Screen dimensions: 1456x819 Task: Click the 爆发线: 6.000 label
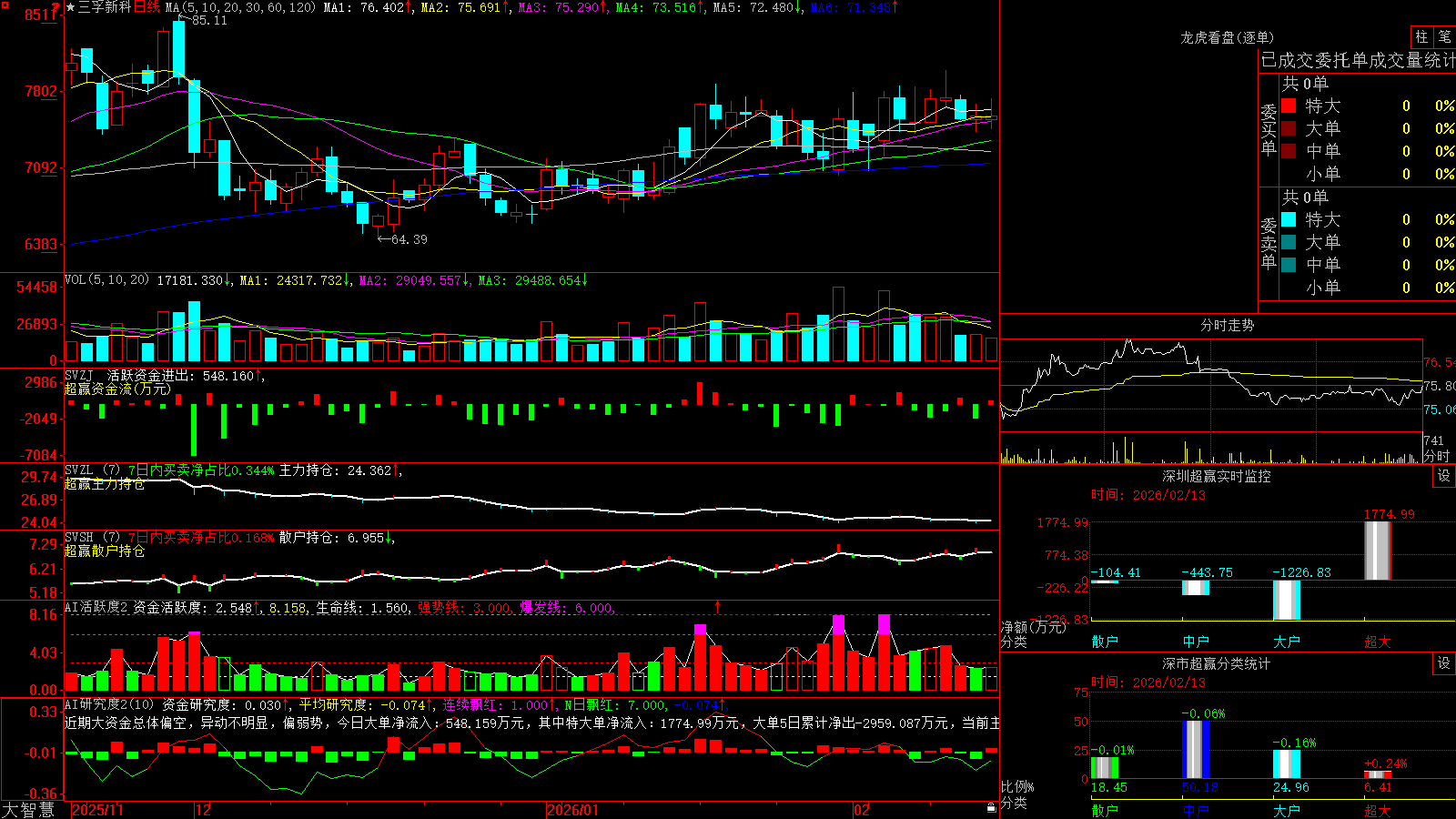pyautogui.click(x=566, y=607)
